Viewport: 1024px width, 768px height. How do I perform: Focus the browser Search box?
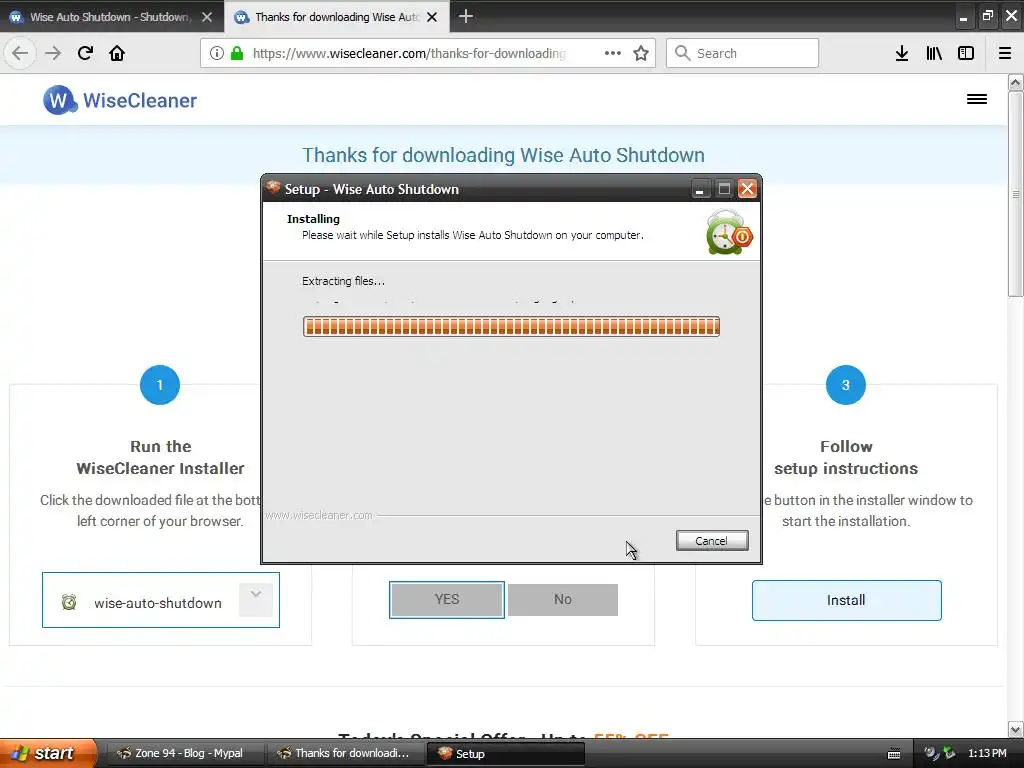[x=742, y=53]
